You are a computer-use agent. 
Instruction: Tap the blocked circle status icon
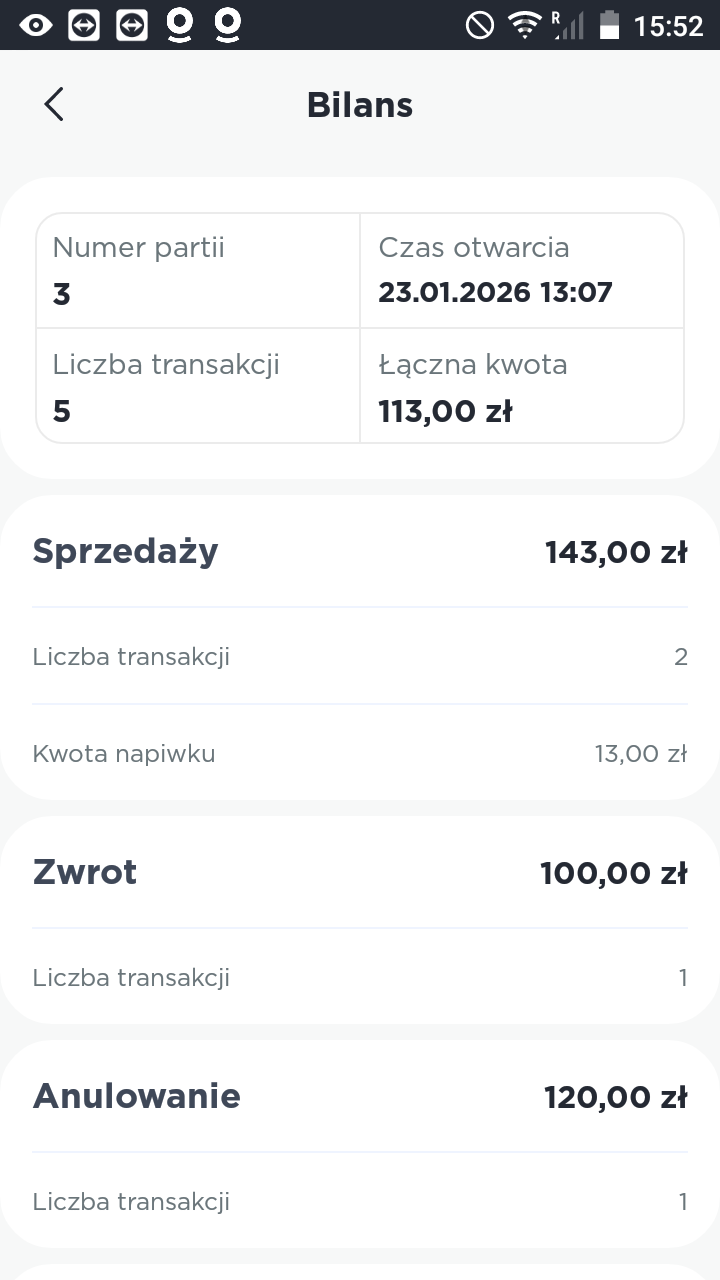pyautogui.click(x=480, y=25)
